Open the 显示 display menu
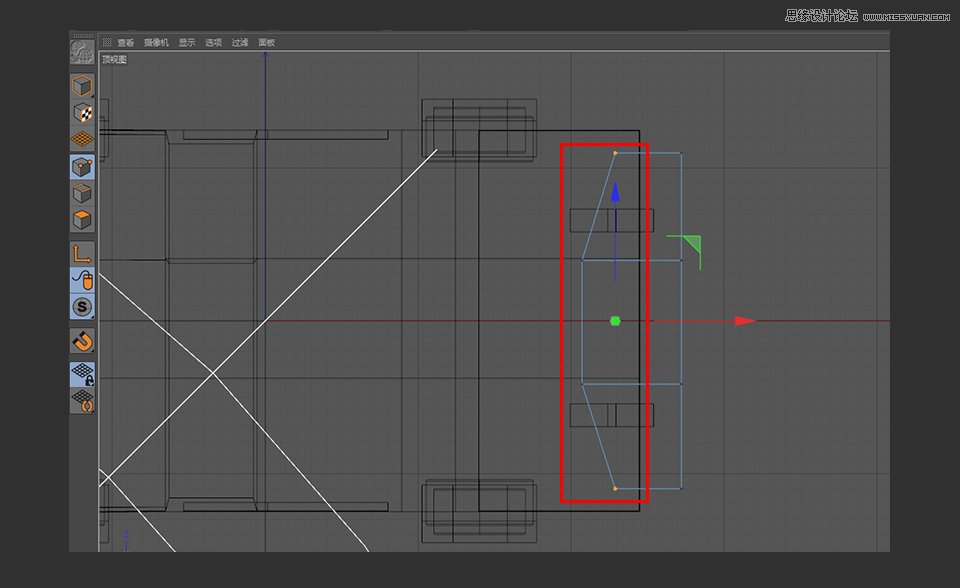960x588 pixels. tap(186, 42)
